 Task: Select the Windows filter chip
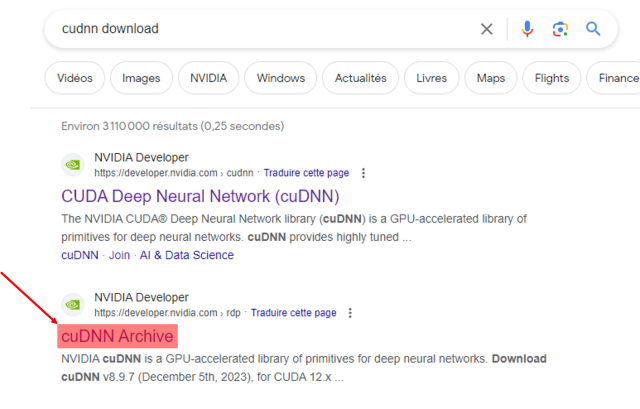281,78
